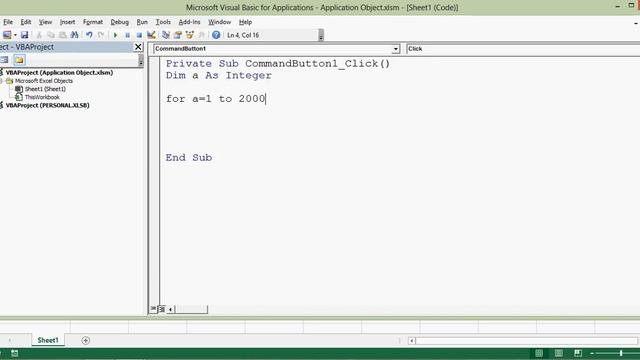Click the View Object icon in Project pane
The height and width of the screenshot is (360, 640).
tap(4, 60)
